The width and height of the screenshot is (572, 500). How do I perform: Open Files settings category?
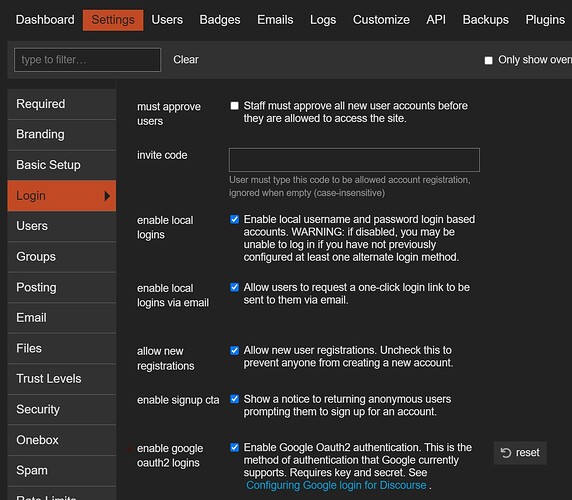tap(62, 348)
